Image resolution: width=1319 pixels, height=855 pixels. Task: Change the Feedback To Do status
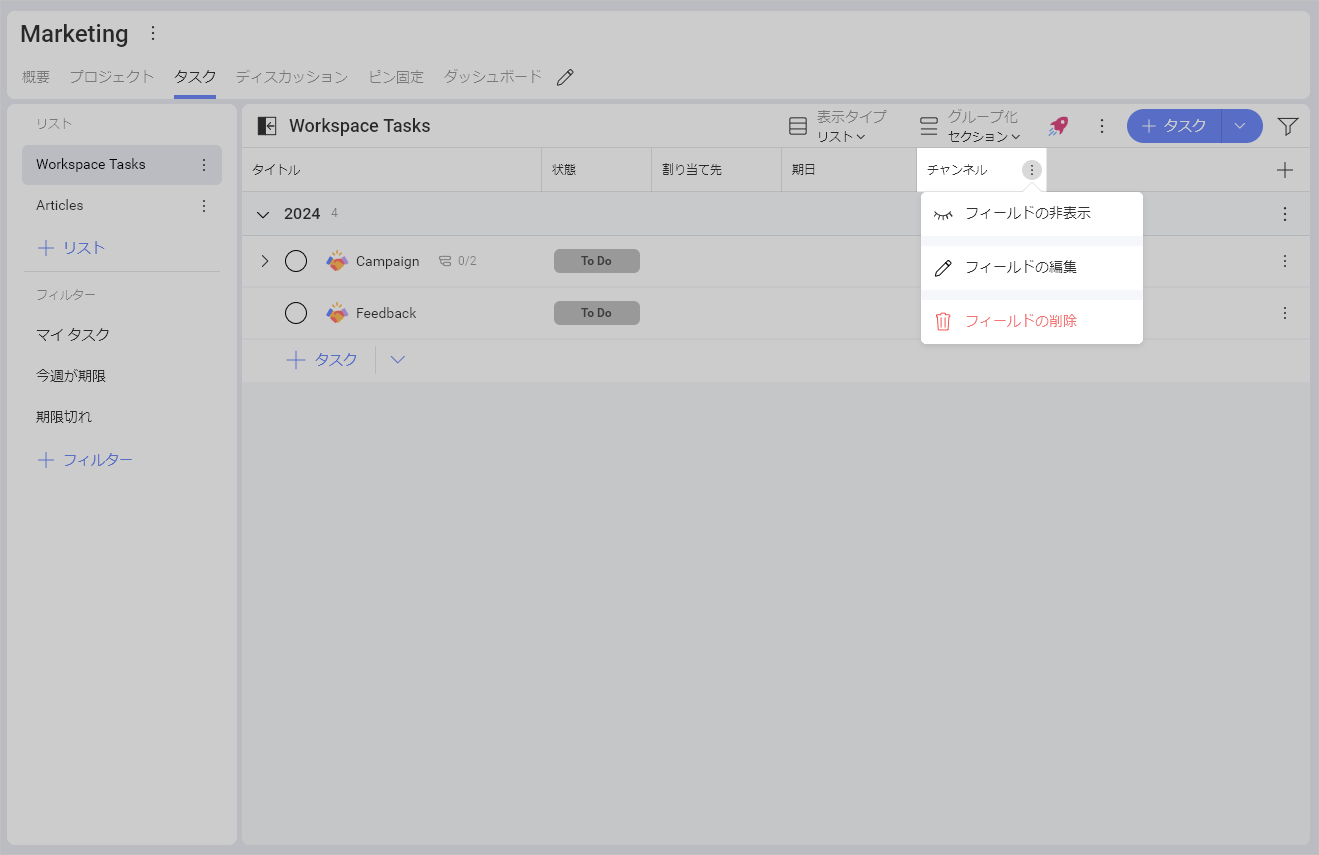coord(597,313)
